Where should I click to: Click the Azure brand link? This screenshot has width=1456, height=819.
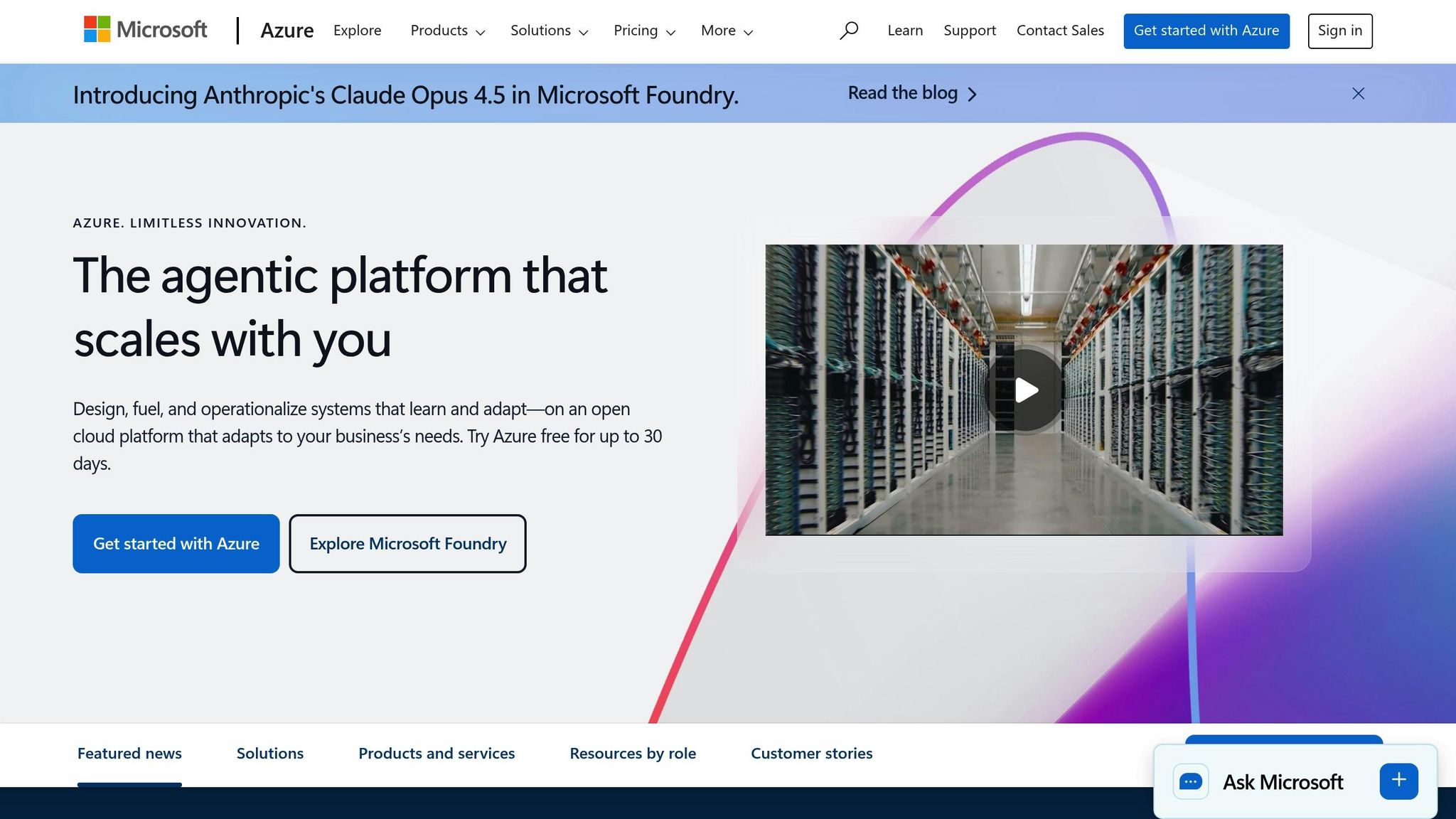click(287, 31)
